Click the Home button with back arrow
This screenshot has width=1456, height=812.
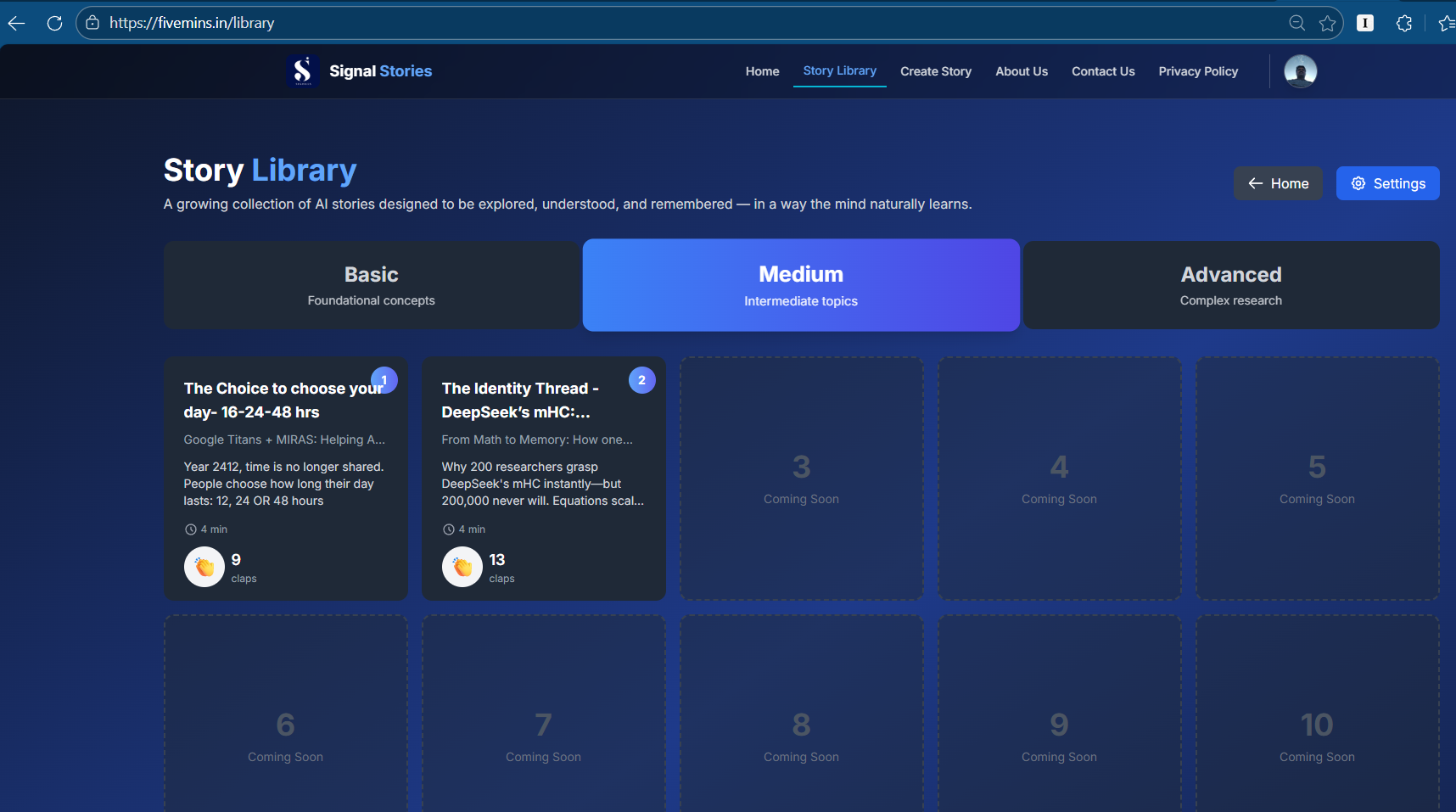click(1278, 182)
